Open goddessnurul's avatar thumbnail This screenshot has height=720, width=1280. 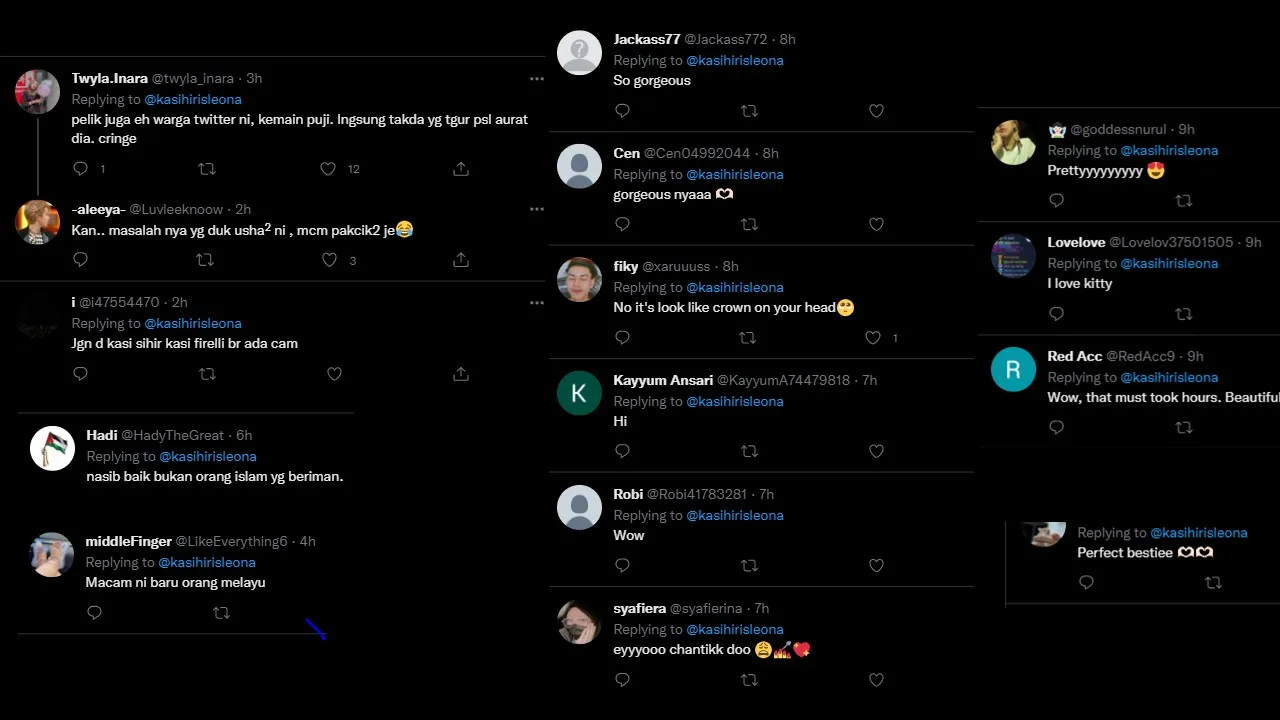[1013, 142]
